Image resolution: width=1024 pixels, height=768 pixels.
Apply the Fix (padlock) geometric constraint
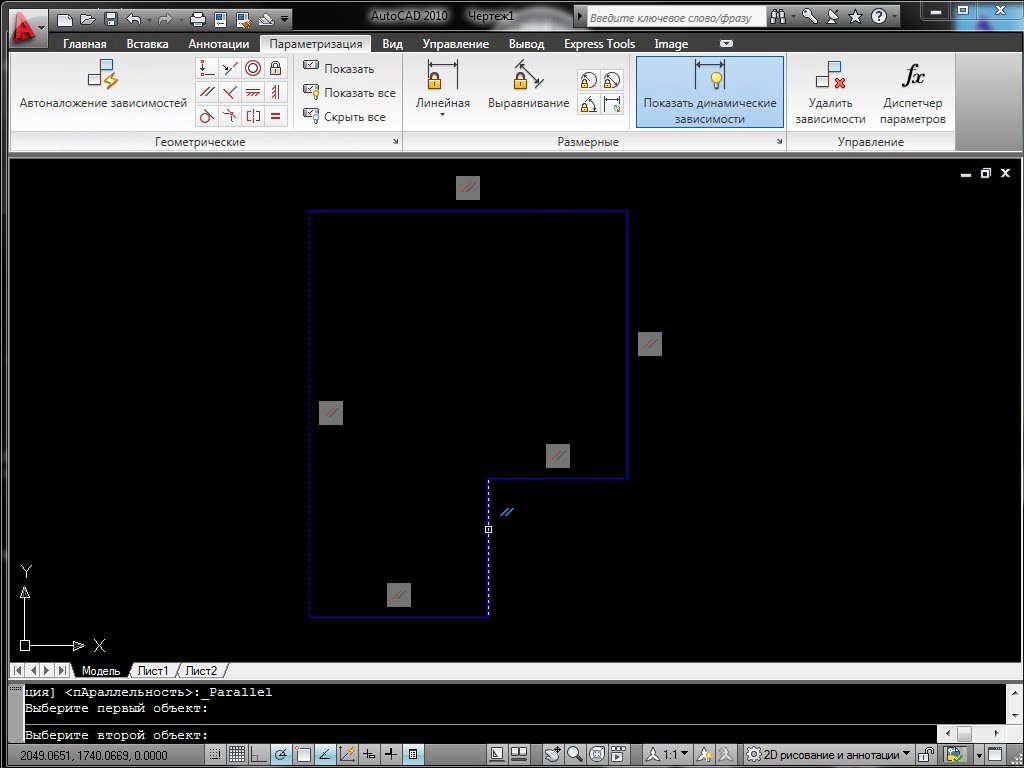coord(277,68)
